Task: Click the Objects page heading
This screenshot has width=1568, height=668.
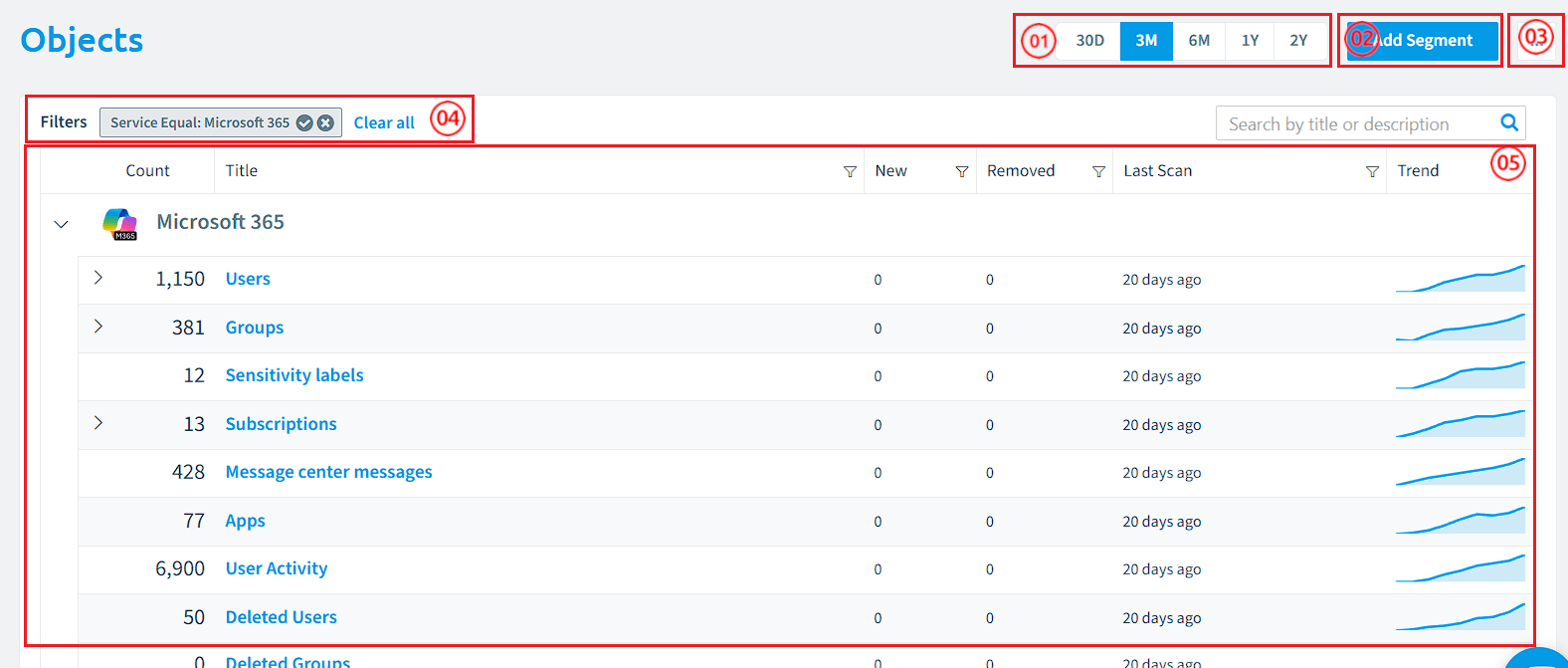Action: coord(82,40)
